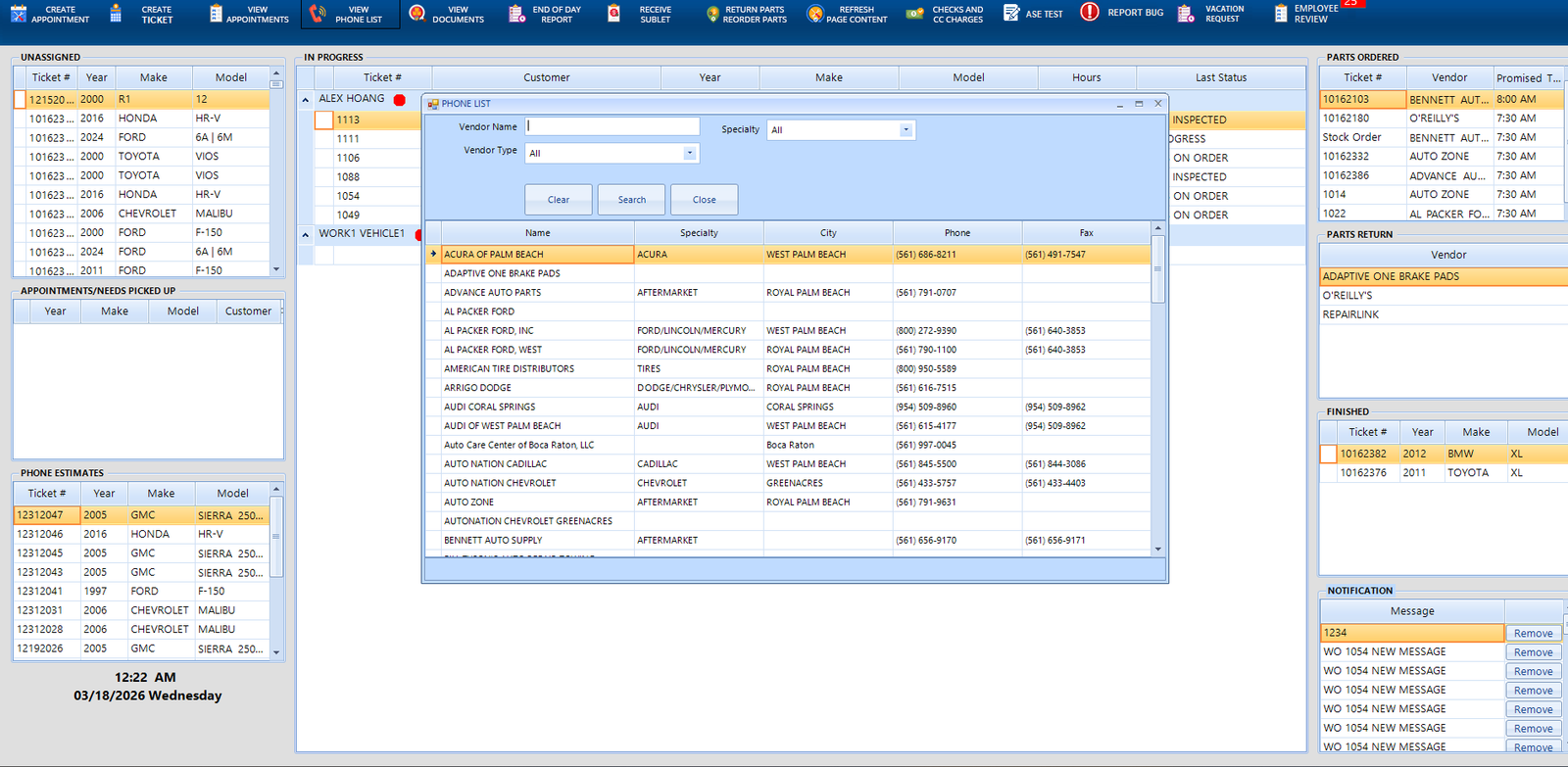Click the In Progress Customer column header
The width and height of the screenshot is (1568, 767).
(547, 77)
